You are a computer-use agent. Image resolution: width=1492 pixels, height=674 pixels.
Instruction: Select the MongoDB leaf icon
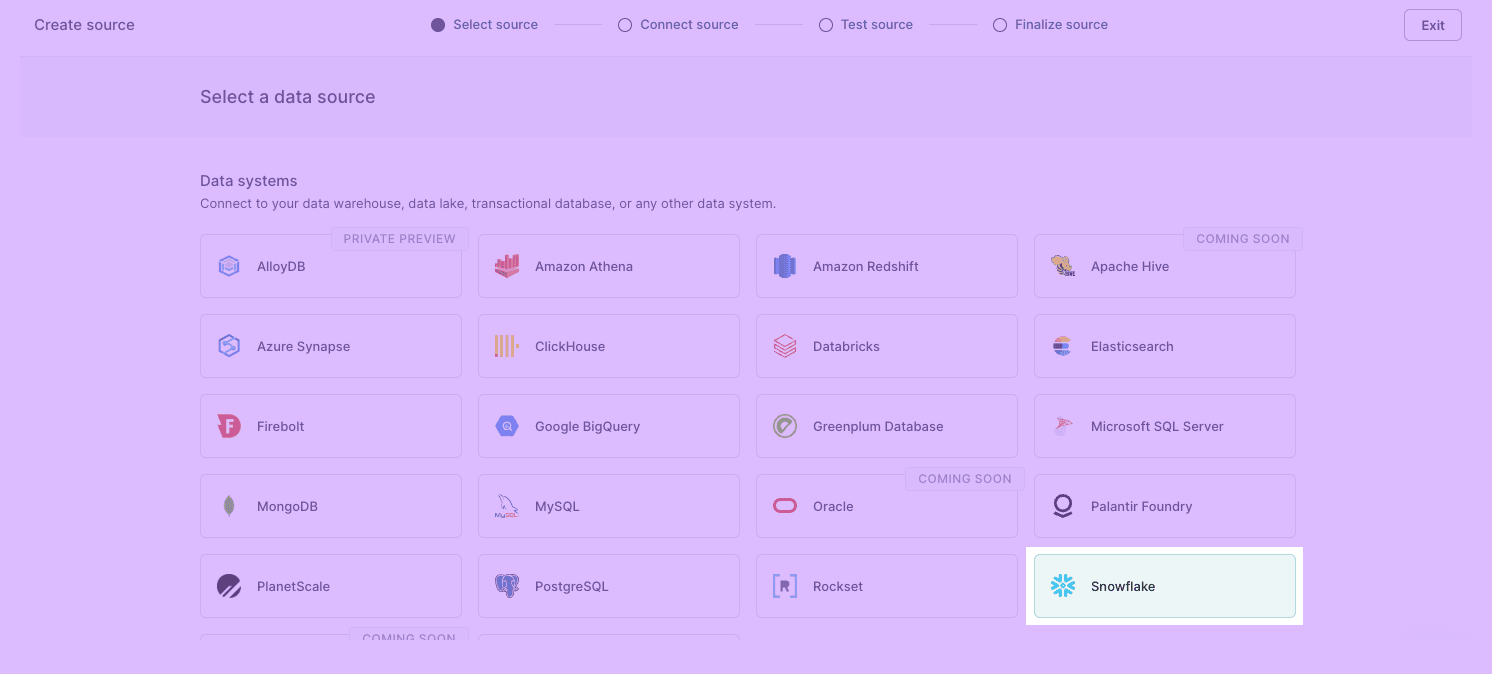coord(229,506)
